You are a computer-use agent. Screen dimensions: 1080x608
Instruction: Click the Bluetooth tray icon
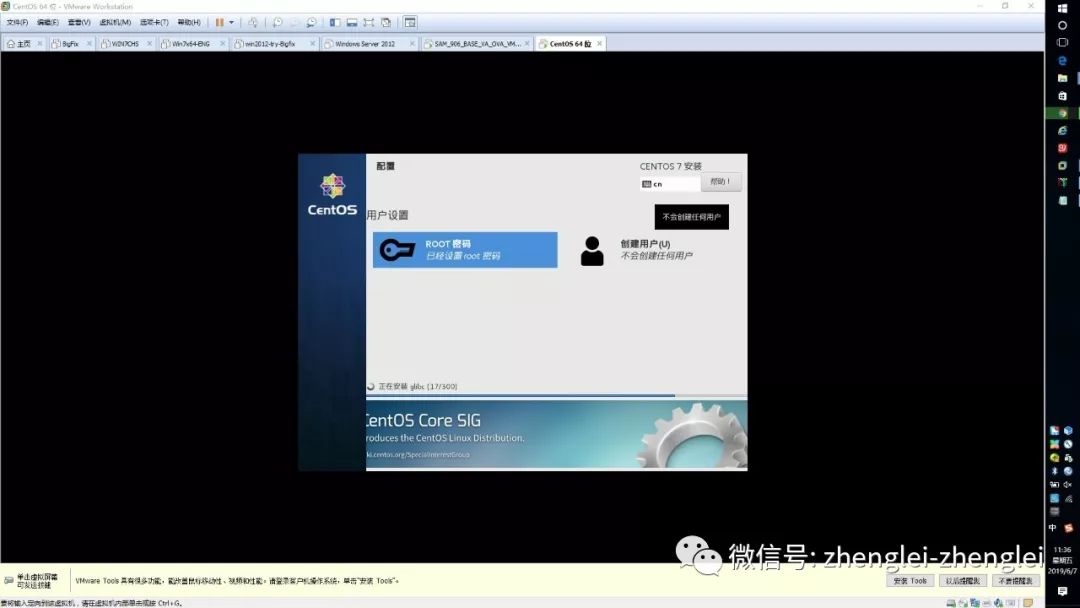coord(1055,471)
